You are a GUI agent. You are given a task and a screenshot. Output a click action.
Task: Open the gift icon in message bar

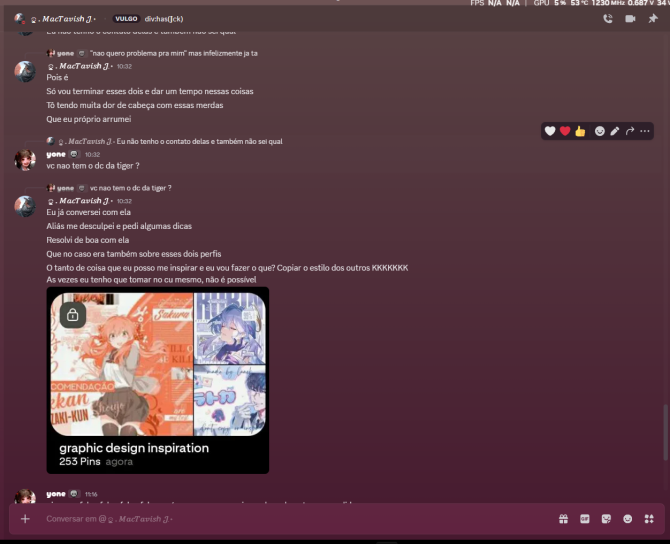tap(564, 519)
